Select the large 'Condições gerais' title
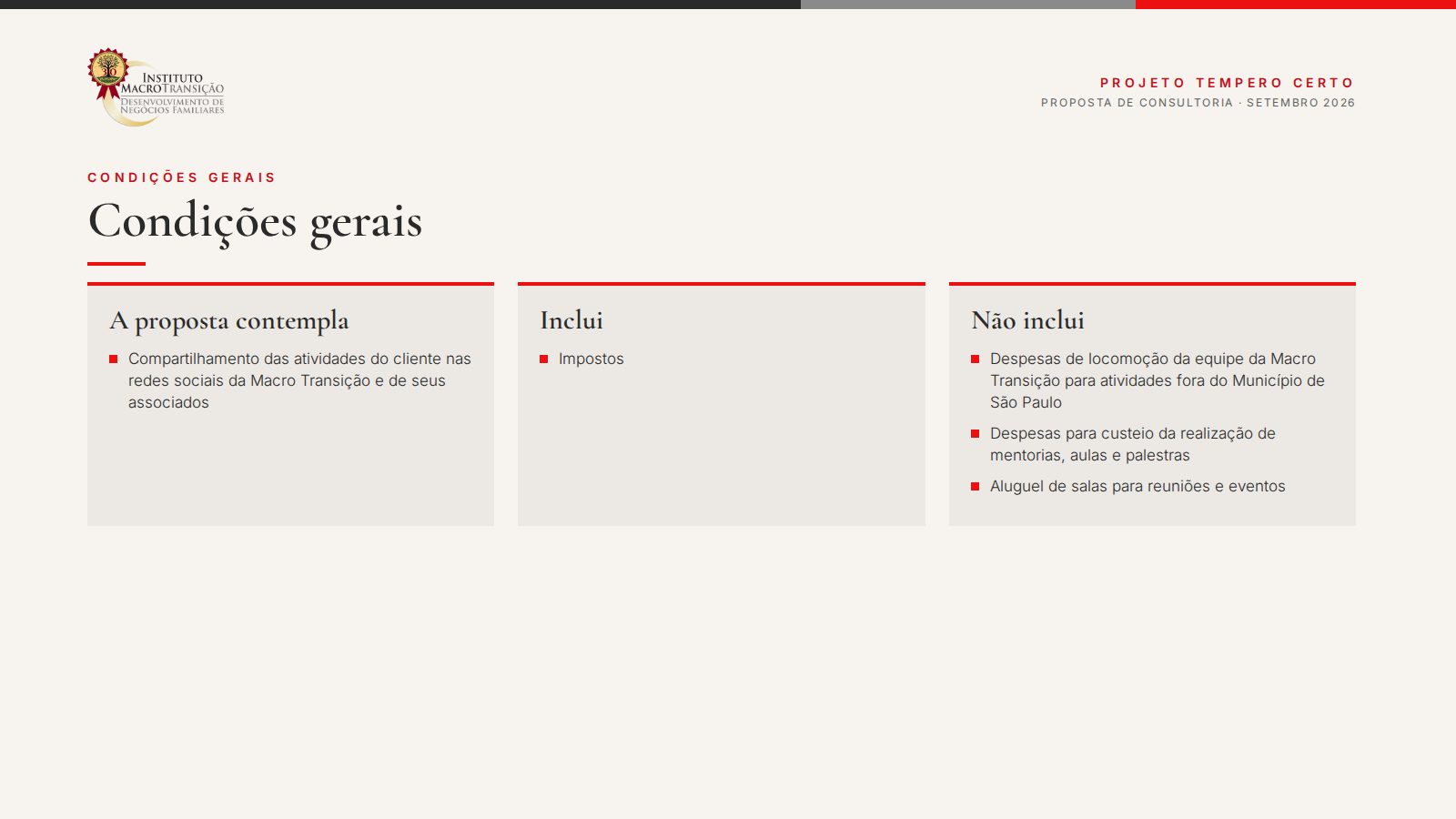This screenshot has height=819, width=1456. tap(255, 221)
